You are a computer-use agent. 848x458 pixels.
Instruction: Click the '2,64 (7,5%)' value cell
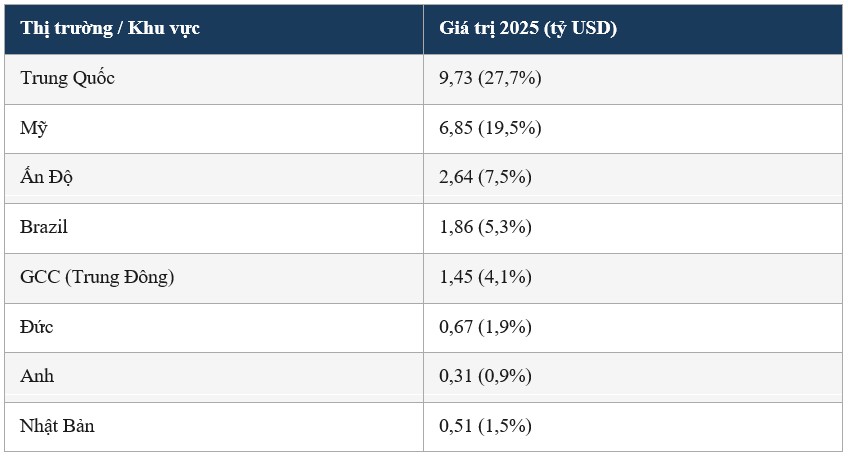[485, 177]
